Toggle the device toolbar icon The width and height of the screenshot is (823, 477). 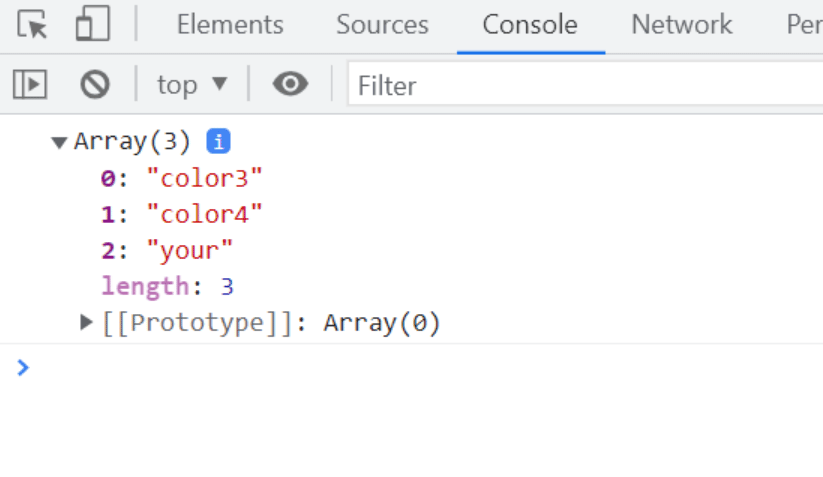point(92,25)
